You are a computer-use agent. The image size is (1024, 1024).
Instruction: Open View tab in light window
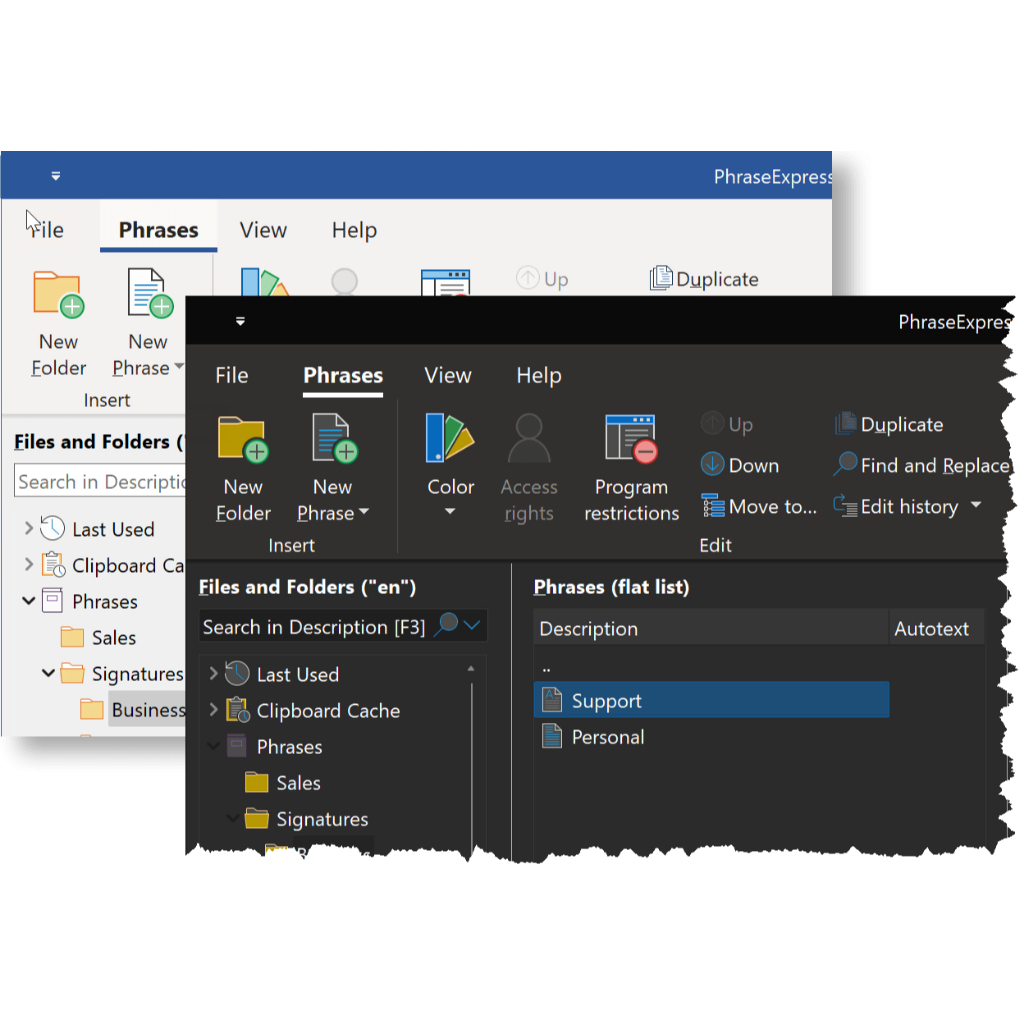263,230
